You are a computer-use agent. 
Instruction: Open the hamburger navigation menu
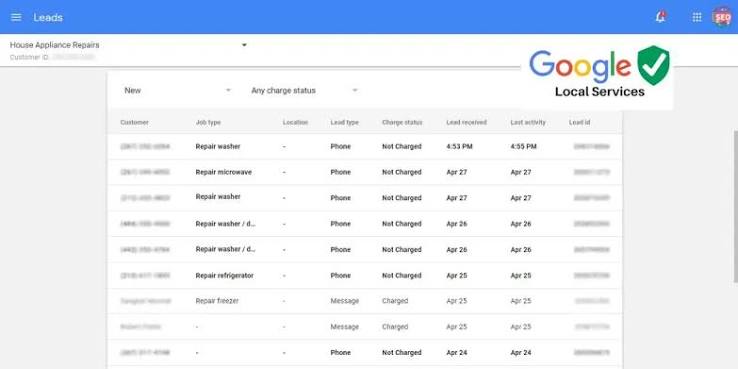16,17
